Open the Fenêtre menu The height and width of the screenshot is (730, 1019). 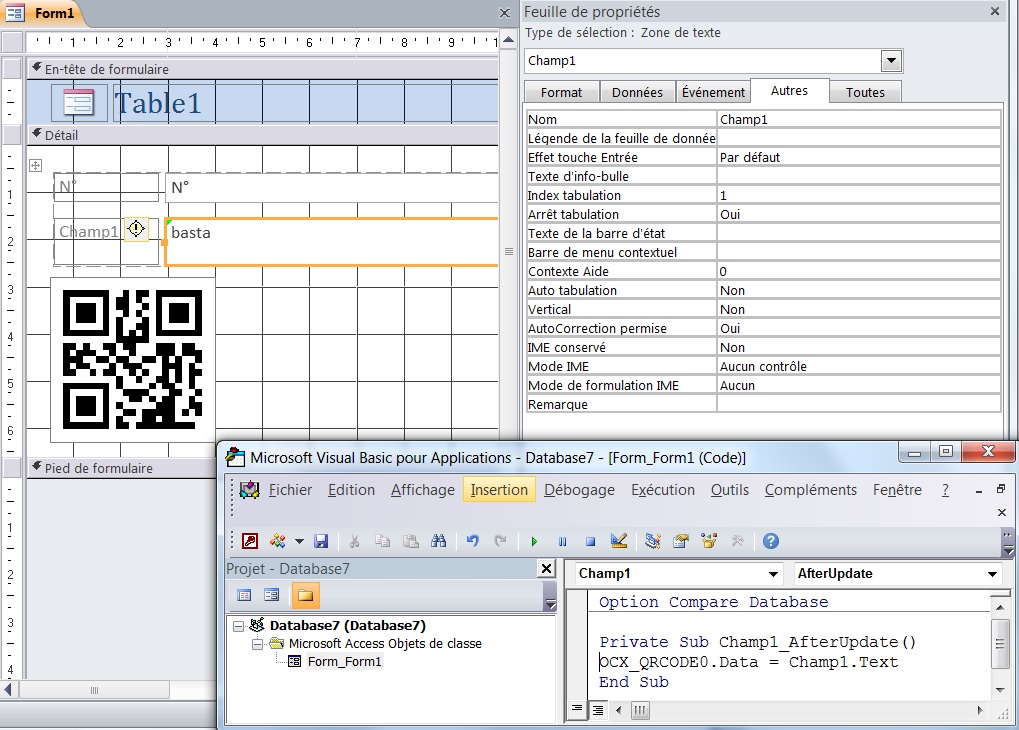point(897,489)
